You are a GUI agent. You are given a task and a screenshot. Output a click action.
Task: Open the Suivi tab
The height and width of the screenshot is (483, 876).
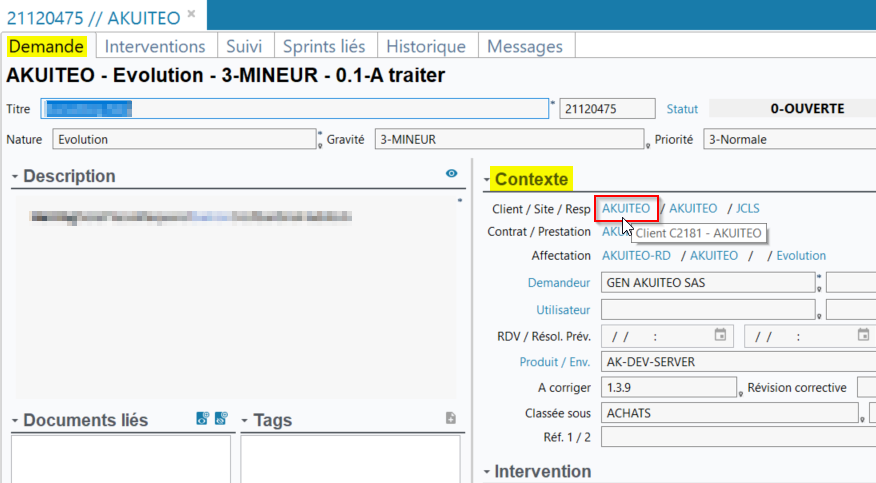[244, 46]
